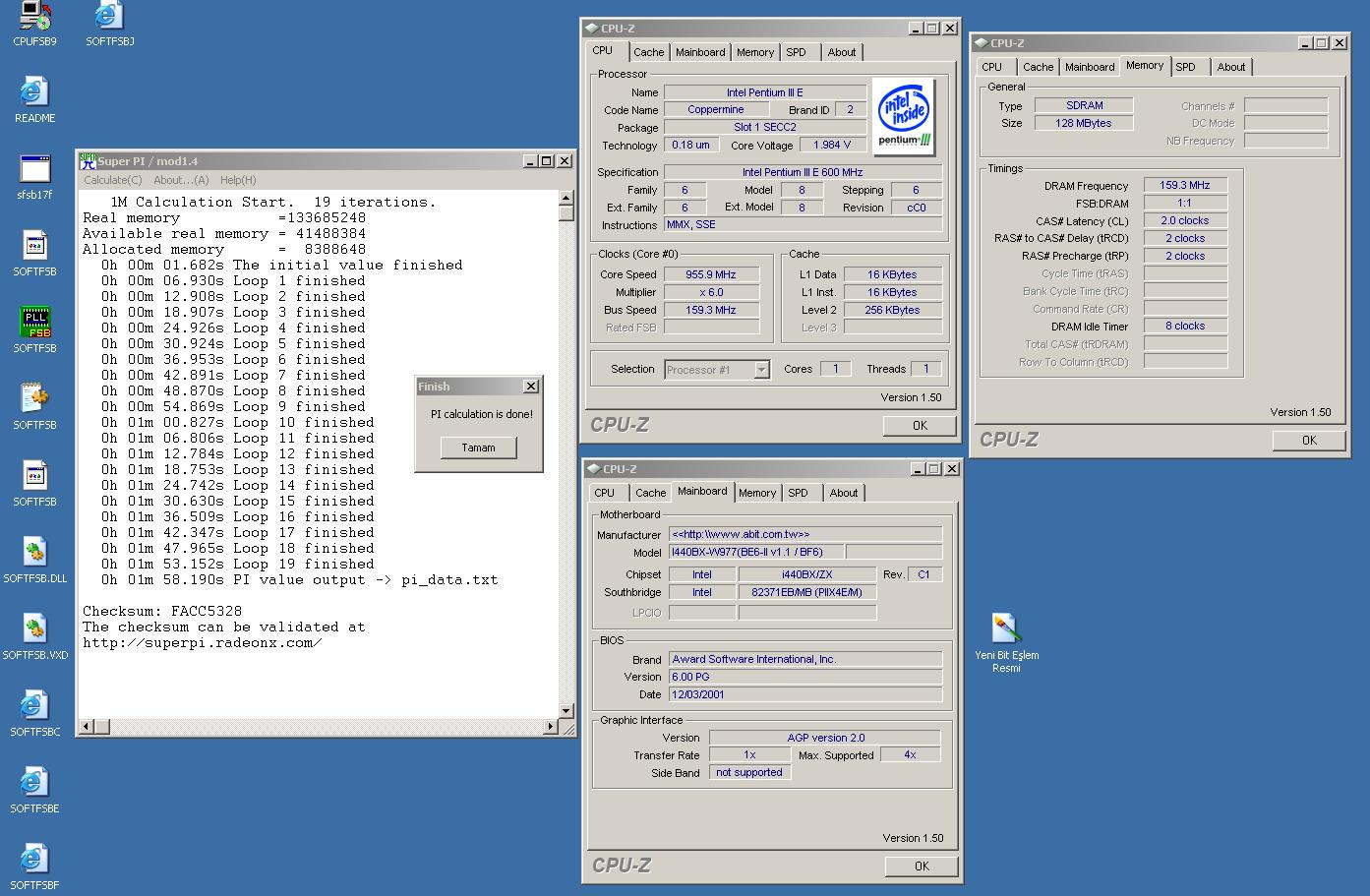Viewport: 1370px width, 896px height.
Task: Click the memory Type SDRAM field
Action: coord(1085,105)
